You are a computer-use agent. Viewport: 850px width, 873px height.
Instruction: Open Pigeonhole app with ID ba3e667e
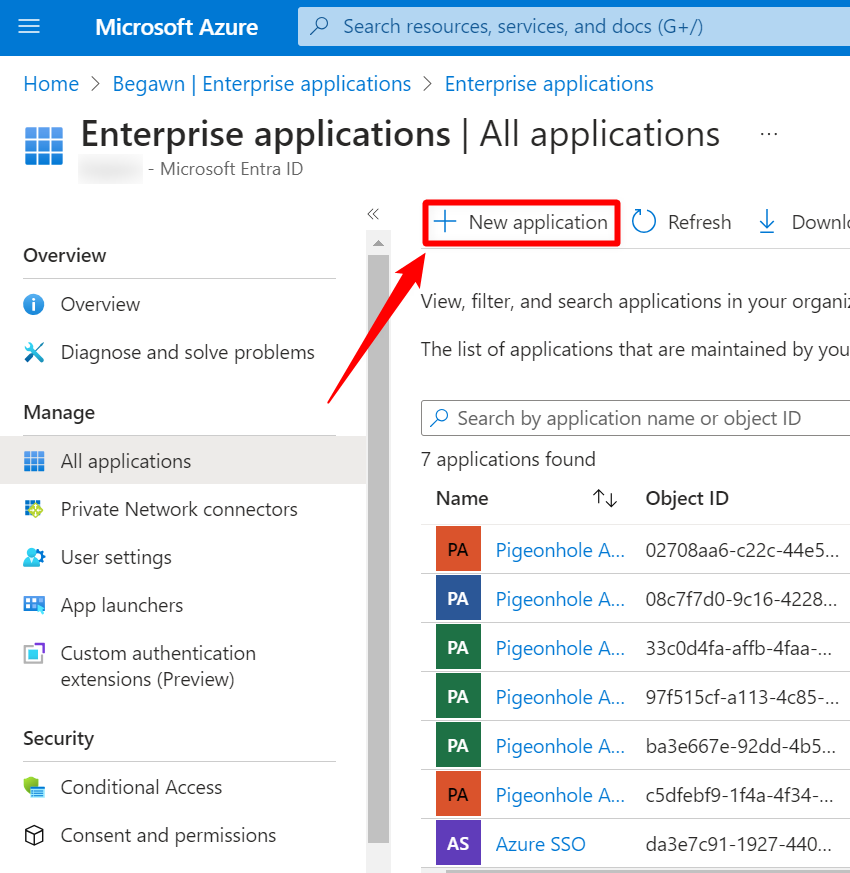click(560, 746)
